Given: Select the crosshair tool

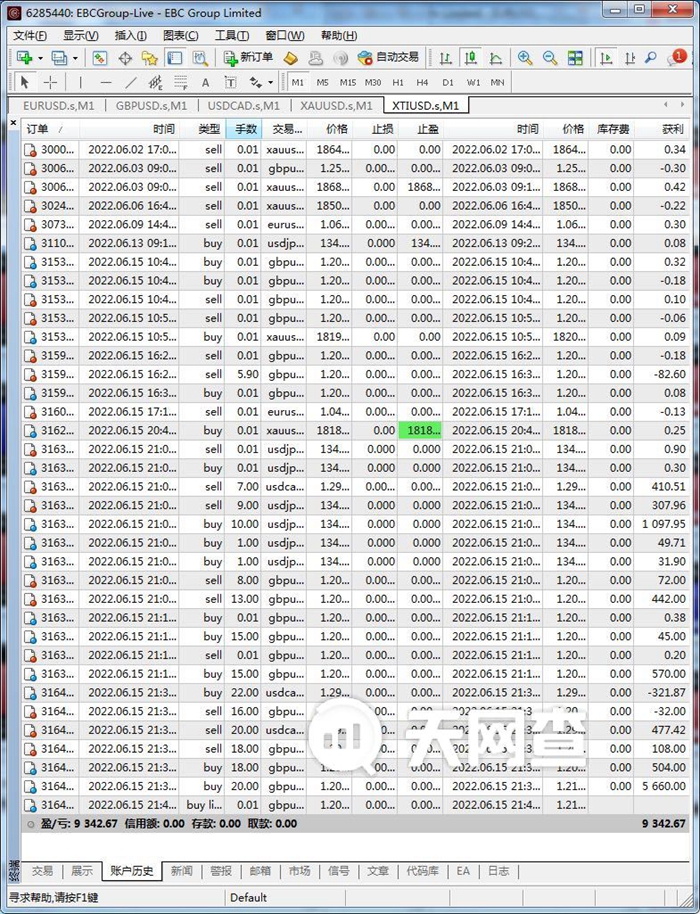Looking at the screenshot, I should pyautogui.click(x=50, y=82).
